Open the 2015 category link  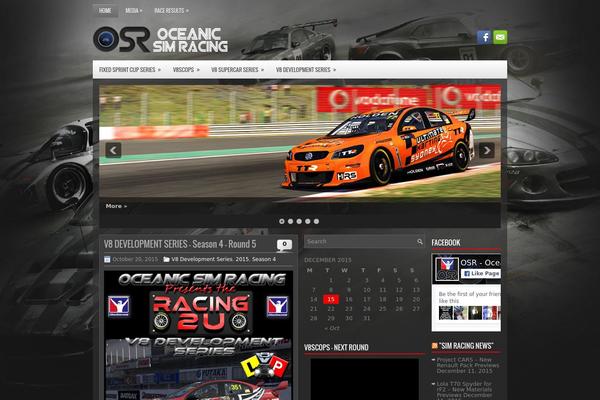[x=242, y=259]
